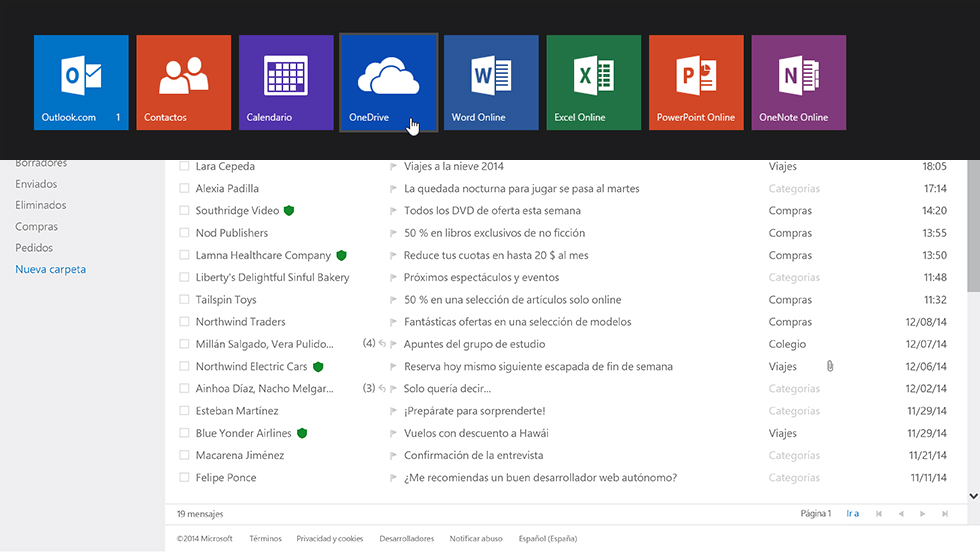Click green shield beside Blue Yonder Airlines
The image size is (980, 552).
click(x=302, y=433)
